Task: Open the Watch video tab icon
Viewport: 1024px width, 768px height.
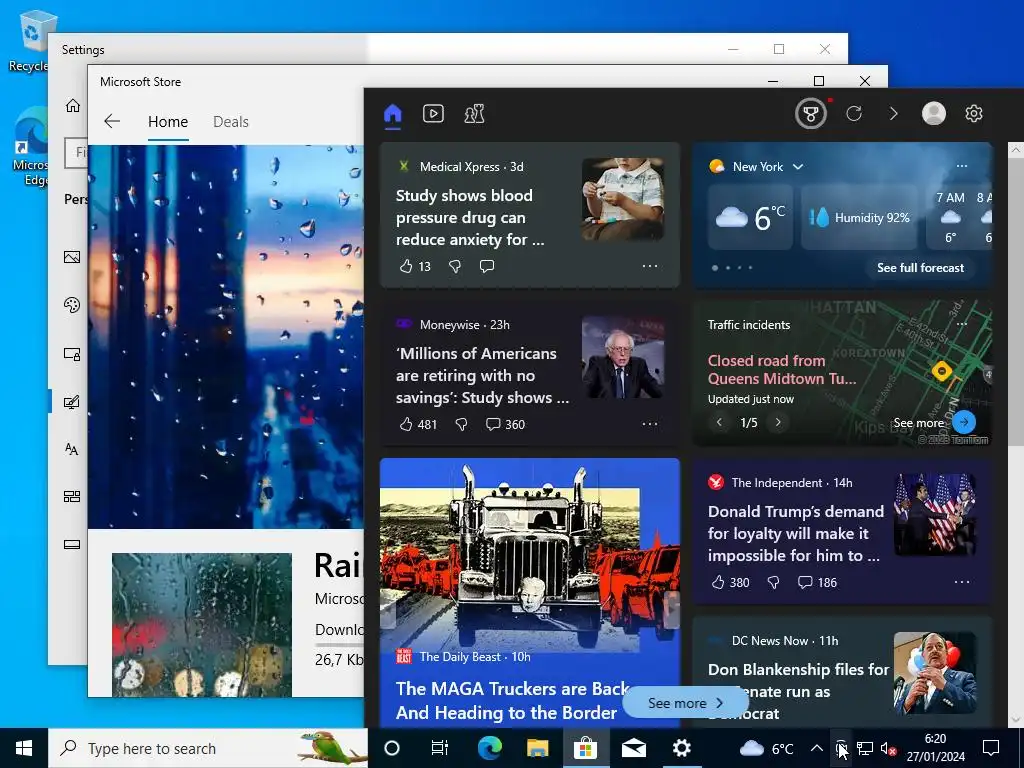Action: [x=433, y=114]
